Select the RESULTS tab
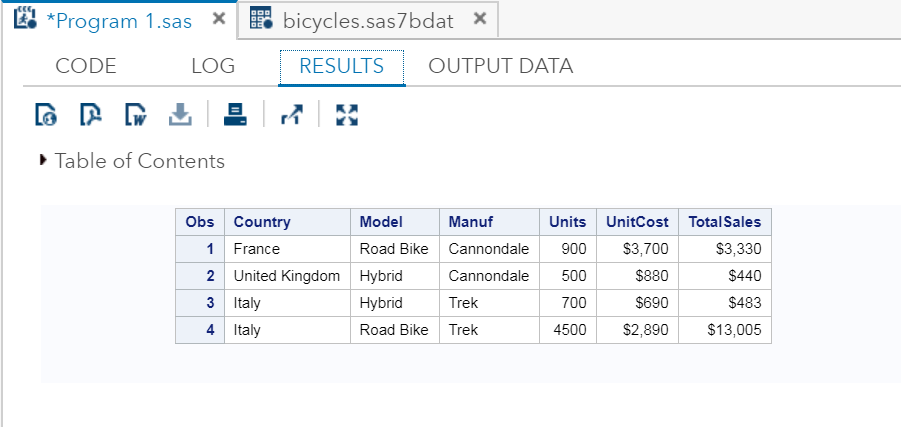The image size is (901, 427). tap(342, 67)
